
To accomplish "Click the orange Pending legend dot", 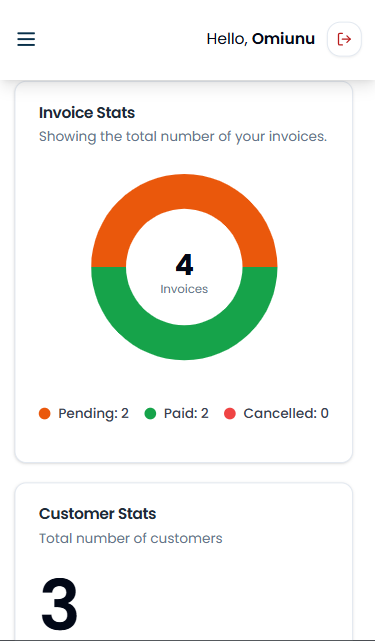I will [x=45, y=414].
